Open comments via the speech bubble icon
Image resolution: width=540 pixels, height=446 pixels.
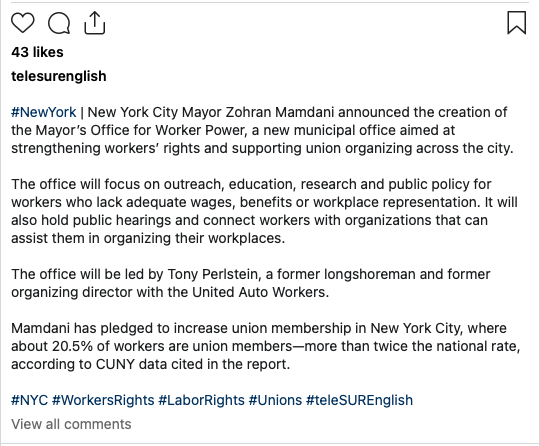pos(59,23)
